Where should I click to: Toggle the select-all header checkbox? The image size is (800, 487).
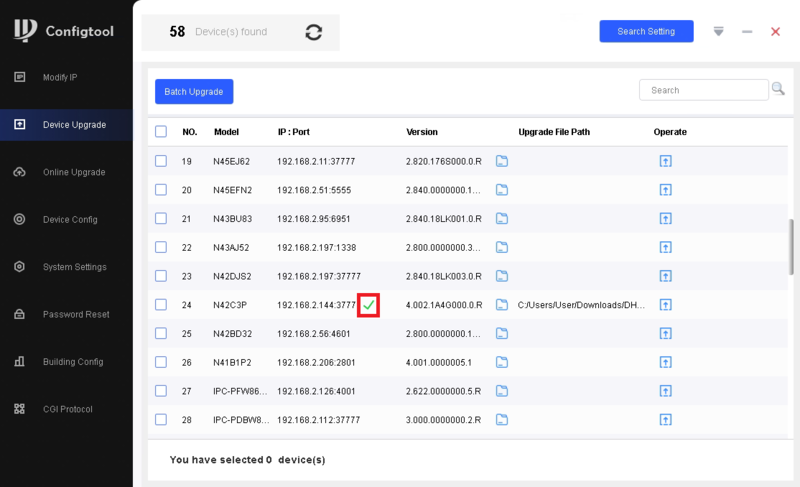coord(161,132)
